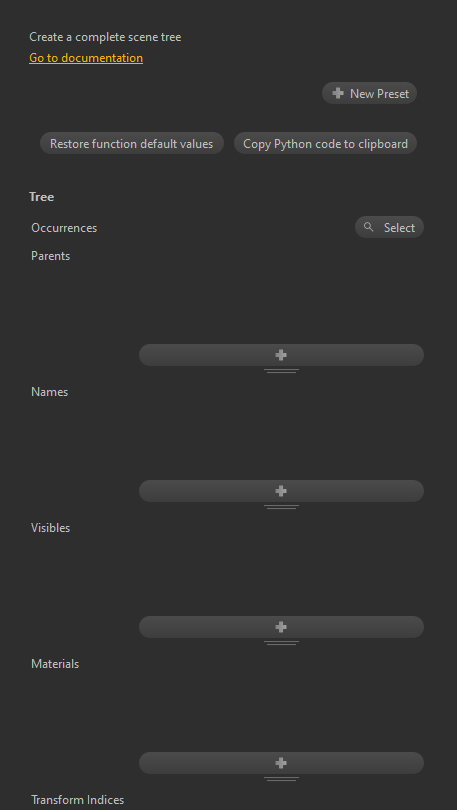
Task: Grab the resize handle below Parents list
Action: point(281,371)
